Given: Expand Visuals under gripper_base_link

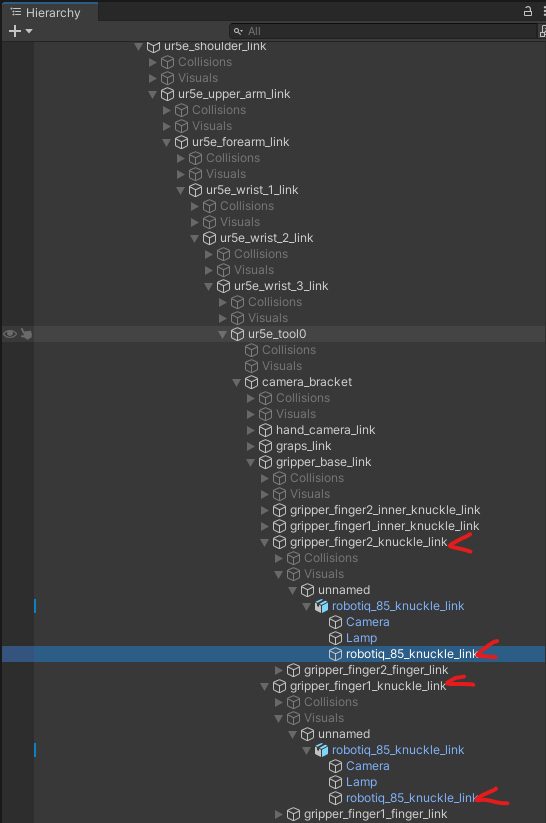Looking at the screenshot, I should coord(265,494).
